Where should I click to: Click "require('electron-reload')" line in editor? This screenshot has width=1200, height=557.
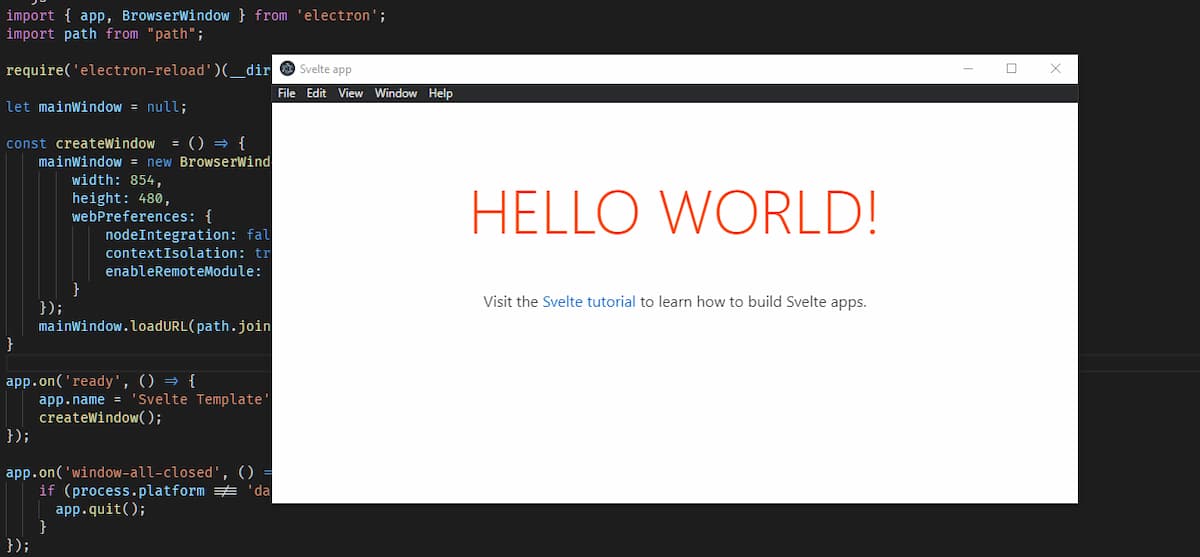pyautogui.click(x=138, y=71)
